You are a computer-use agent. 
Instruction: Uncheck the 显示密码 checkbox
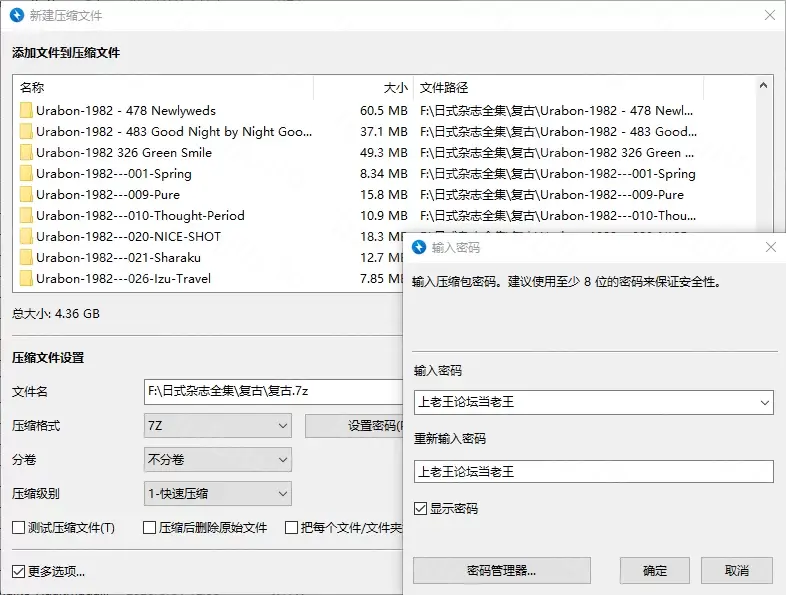click(x=421, y=509)
